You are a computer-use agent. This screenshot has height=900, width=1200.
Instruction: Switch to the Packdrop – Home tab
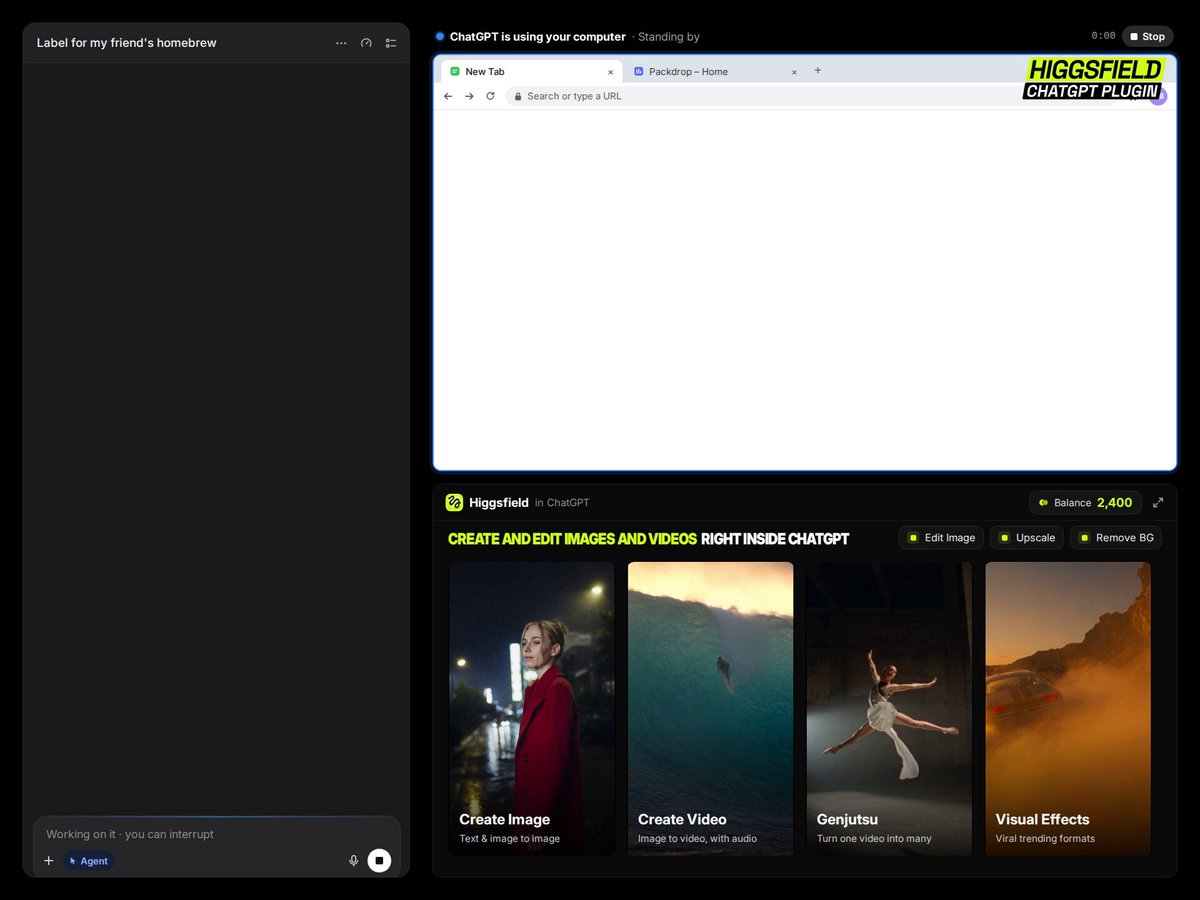coord(714,72)
